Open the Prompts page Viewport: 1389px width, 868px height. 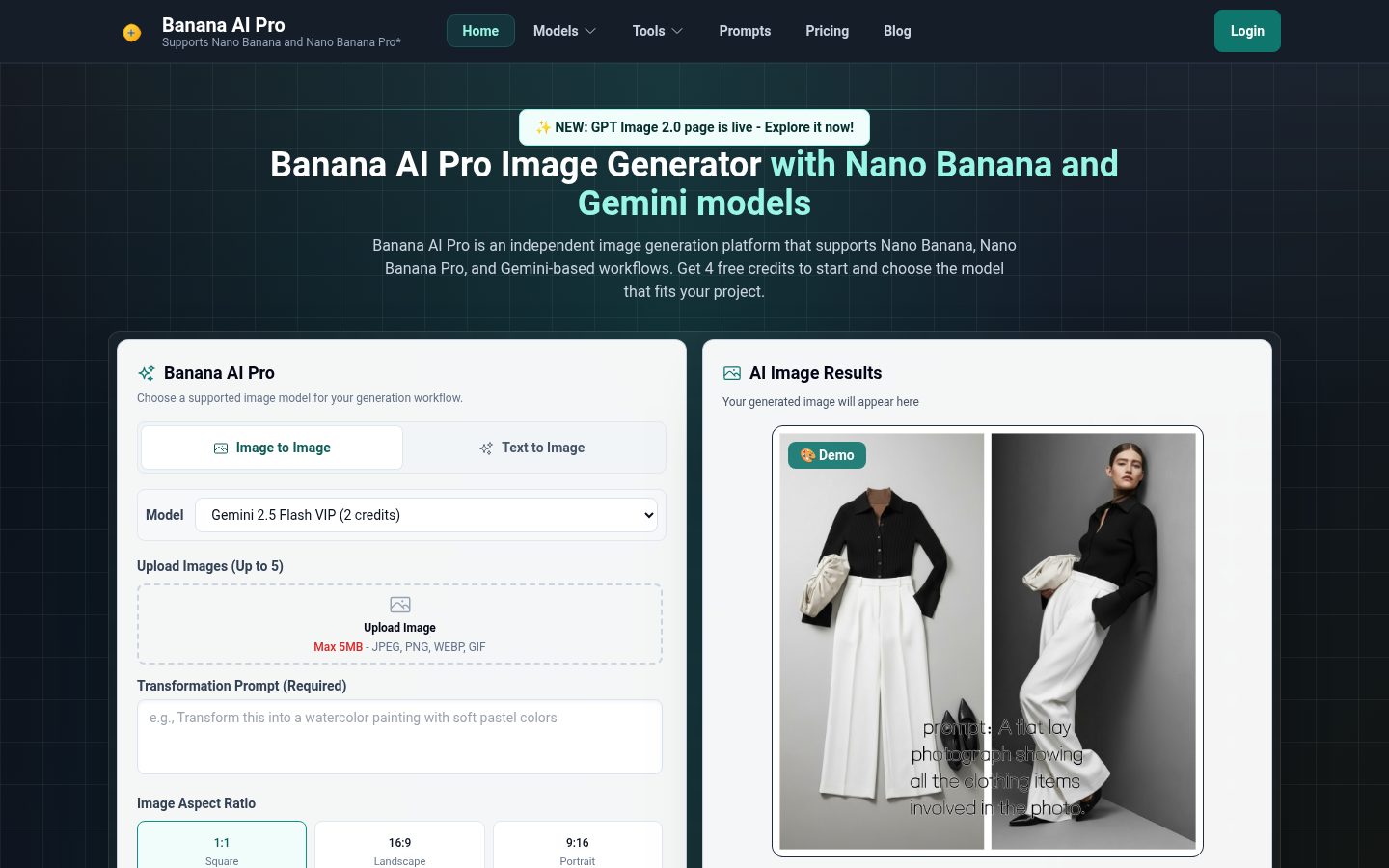745,31
